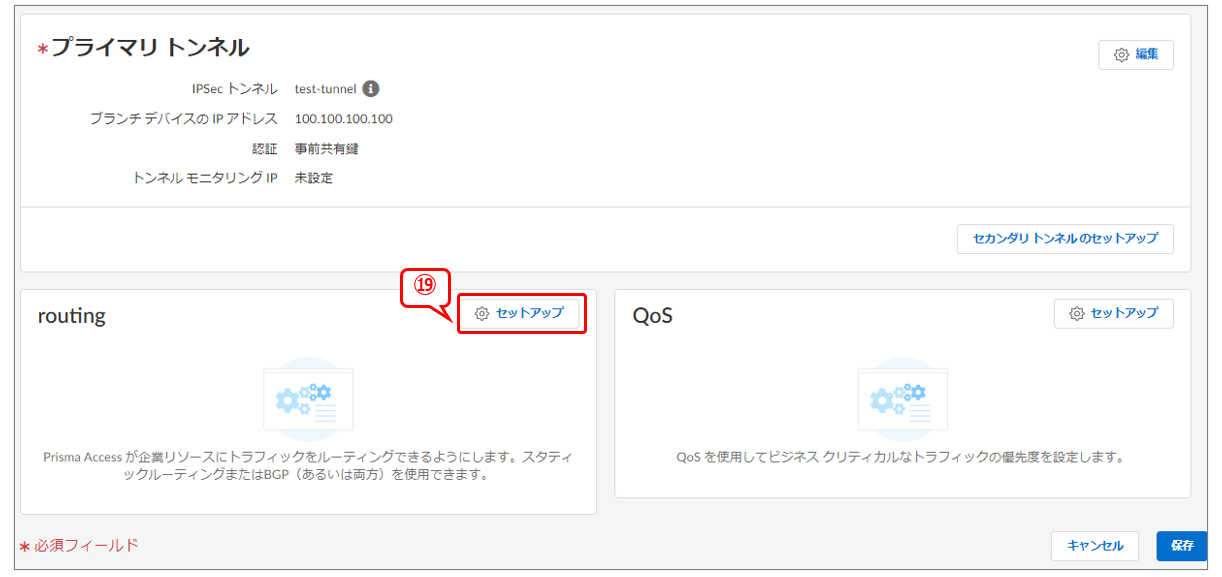Screen dimensions: 1222x577
Task: Click the Prisma Access routing description text
Action: click(x=308, y=466)
